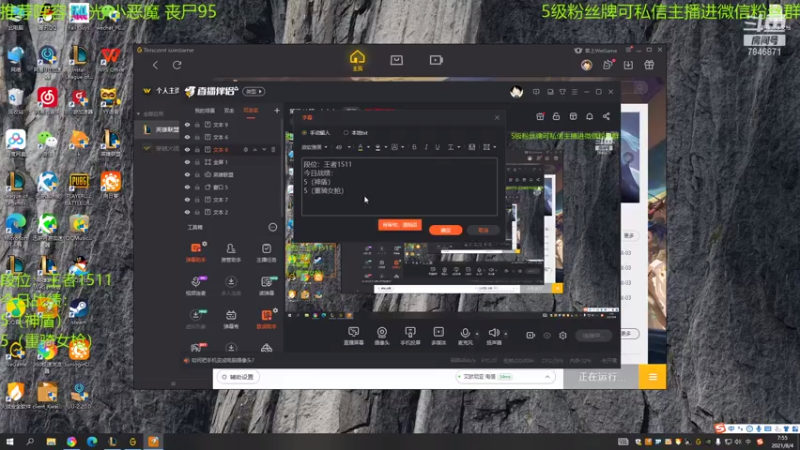Viewport: 800px width, 450px height.
Task: Add 手机投屏 phone cast source
Action: (410, 336)
